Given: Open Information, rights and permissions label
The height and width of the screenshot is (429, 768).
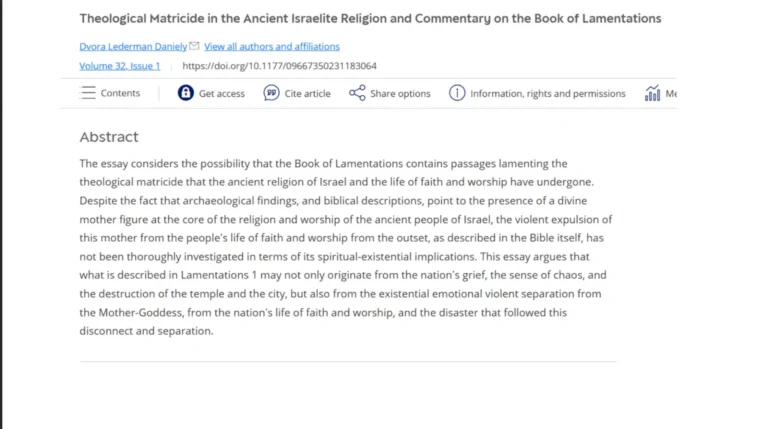Looking at the screenshot, I should point(547,93).
